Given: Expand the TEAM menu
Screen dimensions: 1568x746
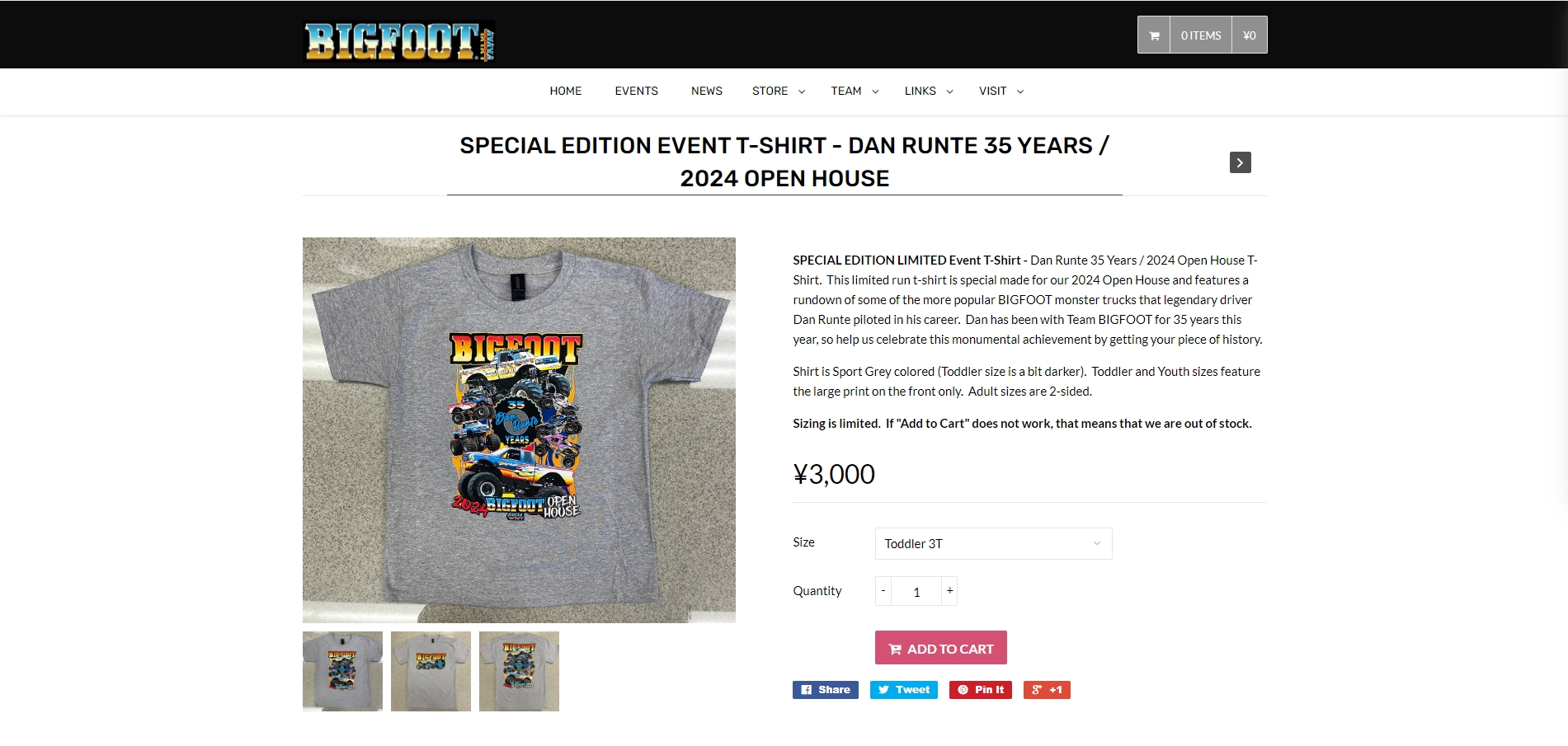Looking at the screenshot, I should click(x=854, y=91).
